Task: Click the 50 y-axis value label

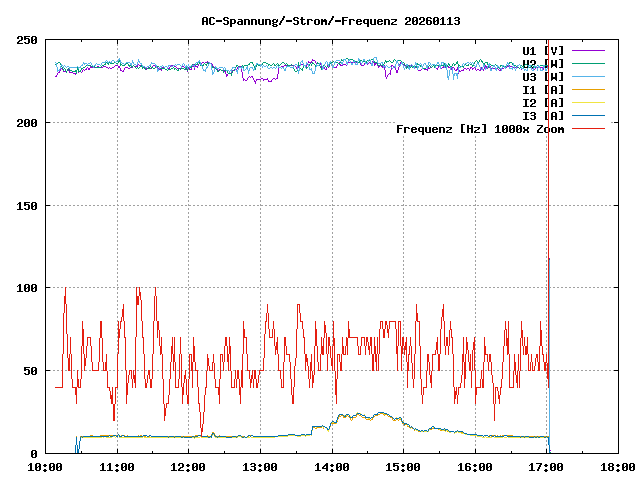Action: coord(30,371)
